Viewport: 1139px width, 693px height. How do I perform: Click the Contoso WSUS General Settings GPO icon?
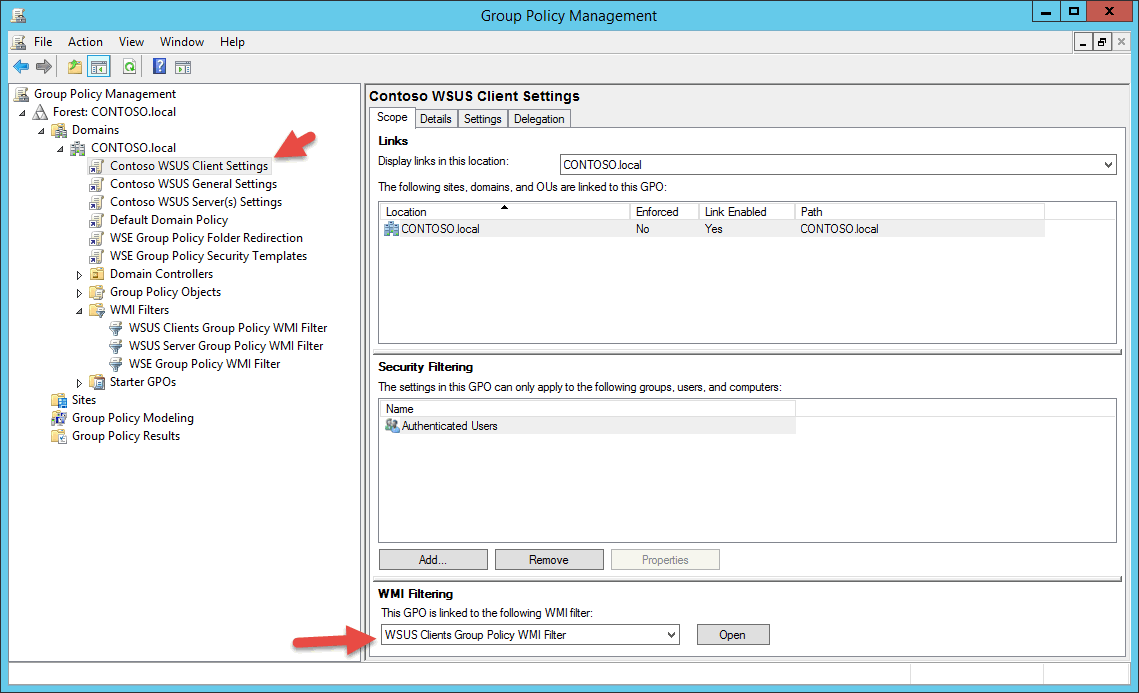coord(97,185)
